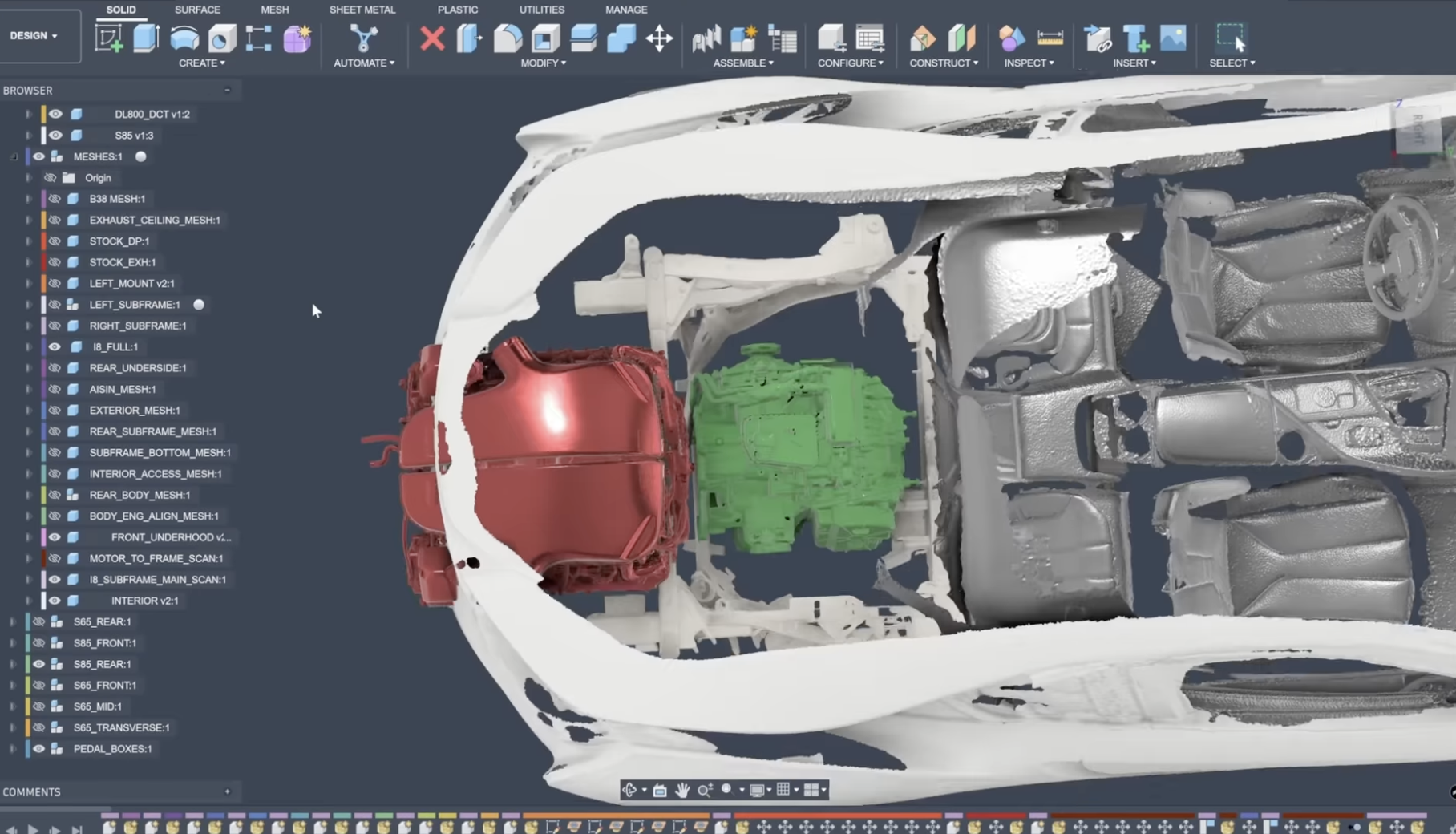Show the B38 MESH:1 component
Image resolution: width=1456 pixels, height=834 pixels.
point(55,199)
